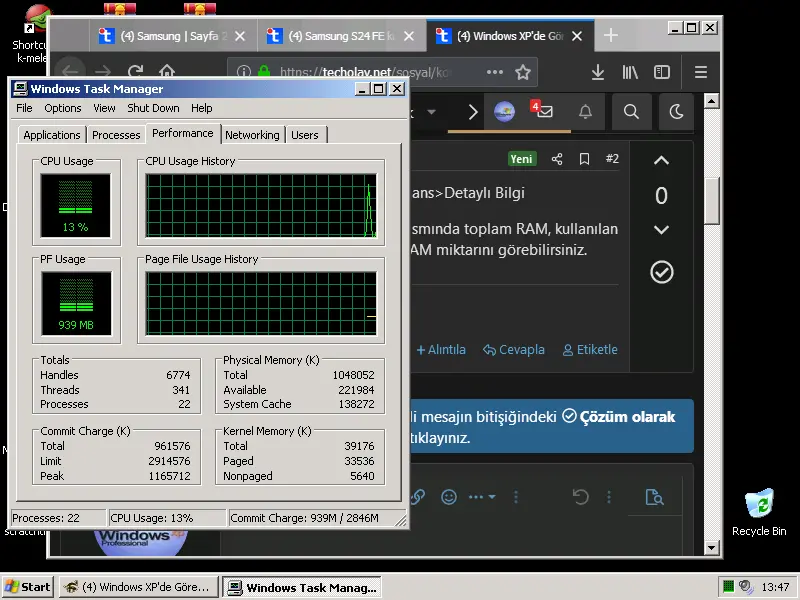Toggle dark mode moon icon
Viewport: 800px width, 600px height.
coord(676,111)
